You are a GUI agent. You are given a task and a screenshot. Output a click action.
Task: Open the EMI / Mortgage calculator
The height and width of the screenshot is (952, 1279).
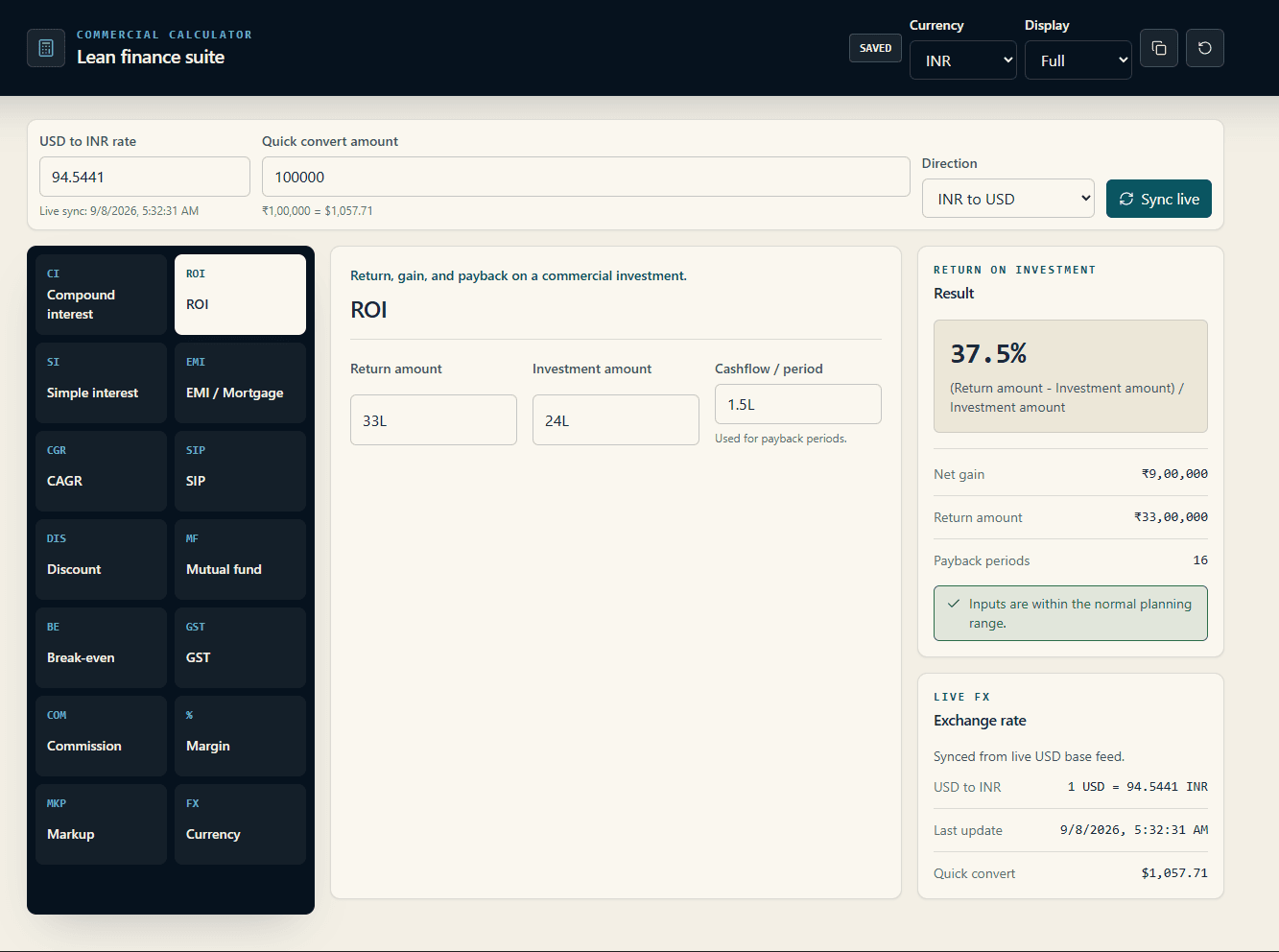click(240, 383)
